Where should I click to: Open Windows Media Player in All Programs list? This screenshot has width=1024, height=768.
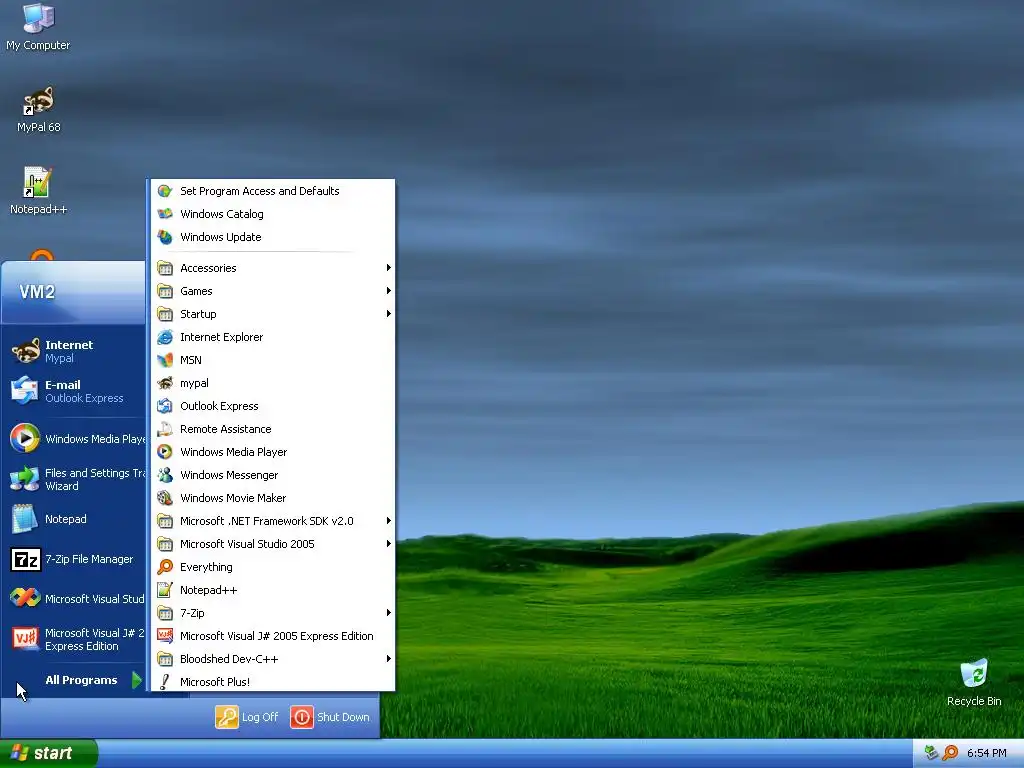pos(273,452)
